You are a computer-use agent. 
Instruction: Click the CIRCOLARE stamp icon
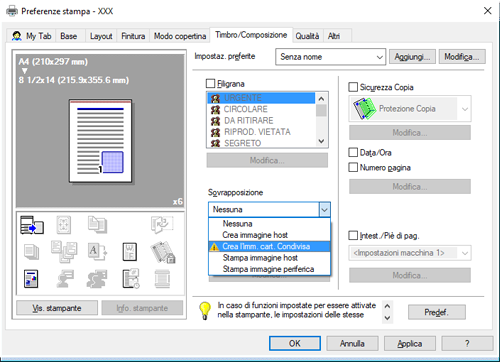click(215, 109)
